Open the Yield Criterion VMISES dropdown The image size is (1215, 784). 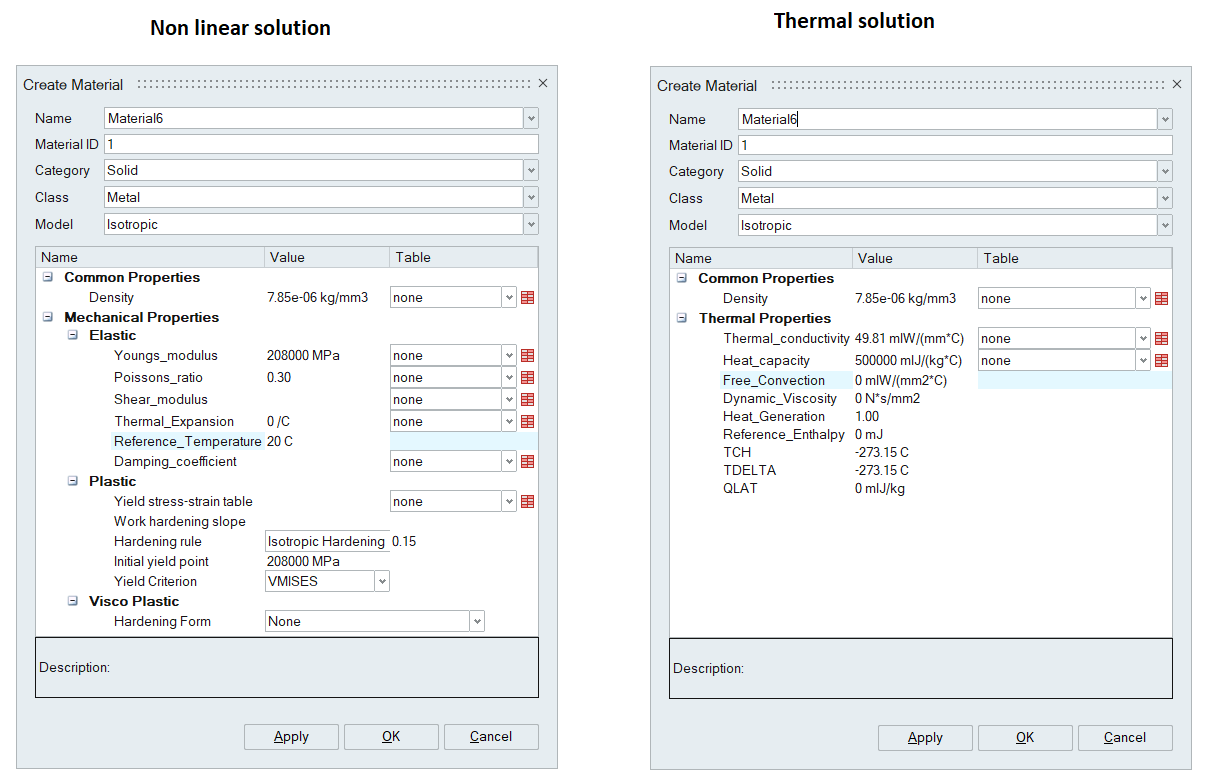(x=381, y=581)
